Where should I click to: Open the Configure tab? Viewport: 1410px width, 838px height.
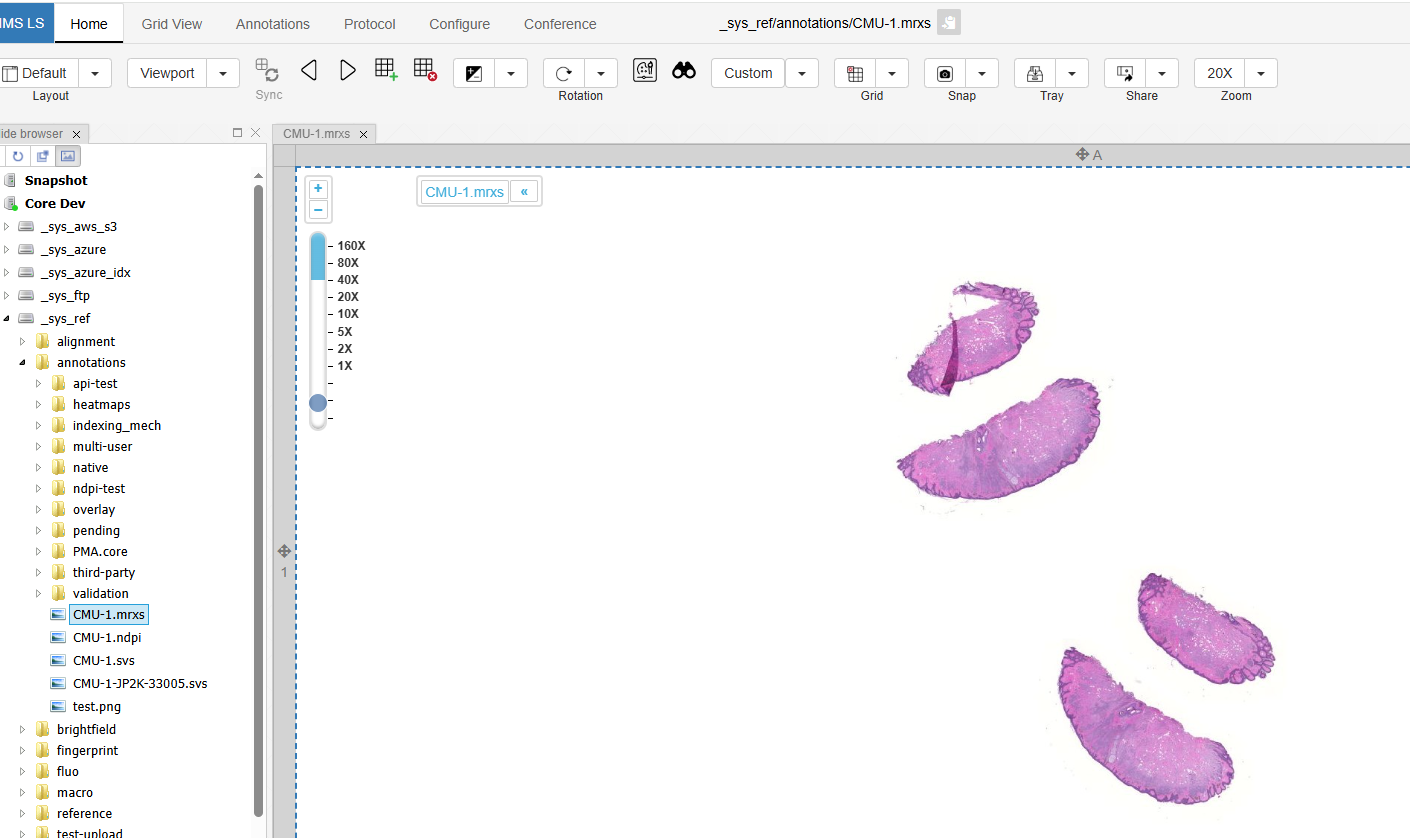click(459, 24)
